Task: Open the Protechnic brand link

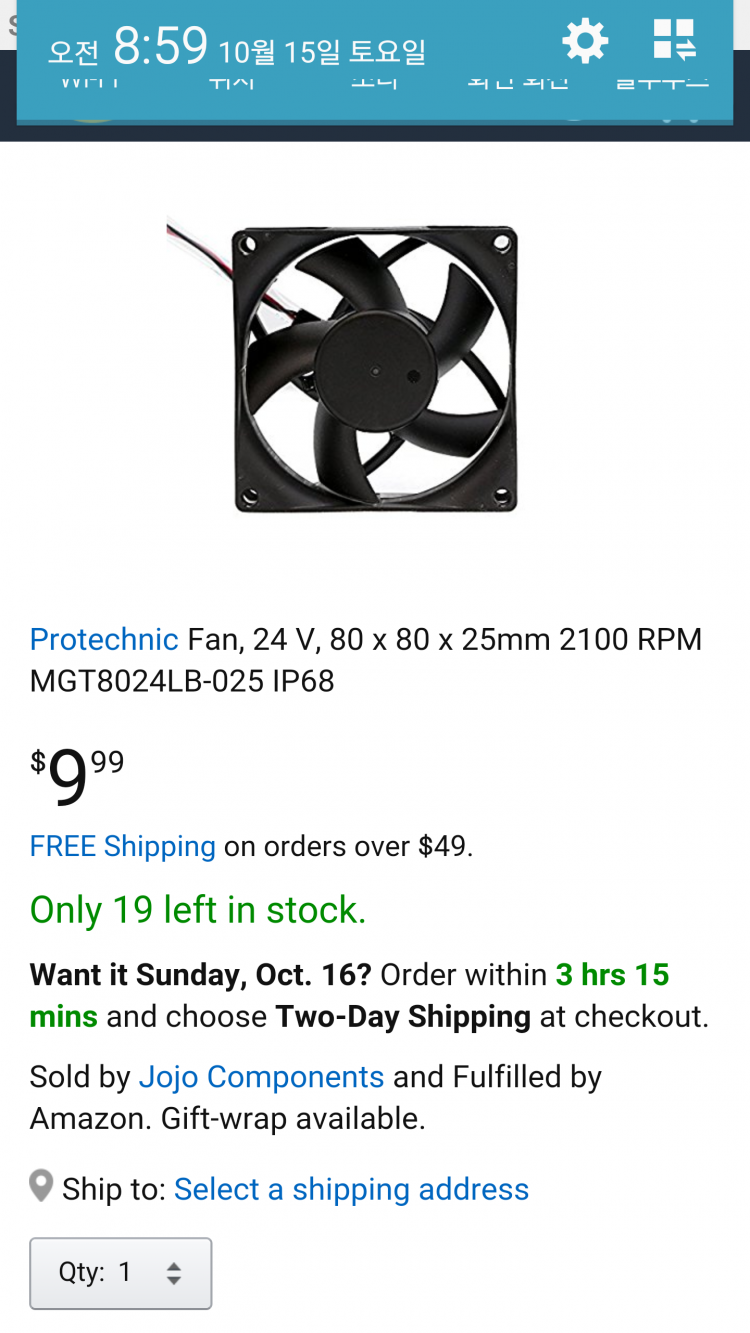Action: click(x=104, y=639)
